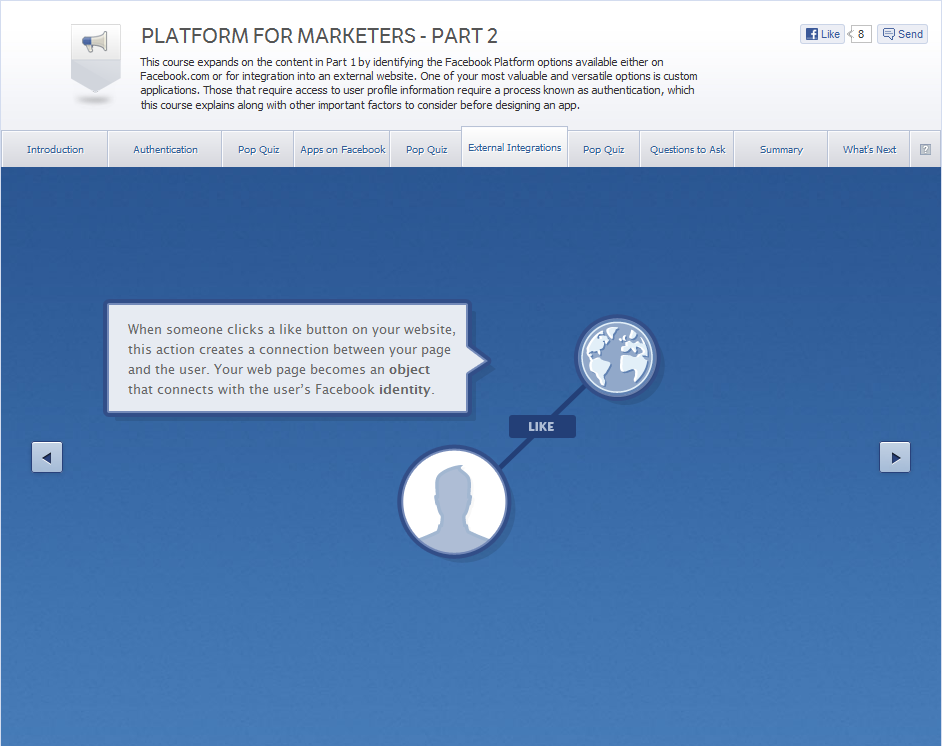Select the Apps on Facebook tab
Viewport: 942px width, 746px height.
342,150
